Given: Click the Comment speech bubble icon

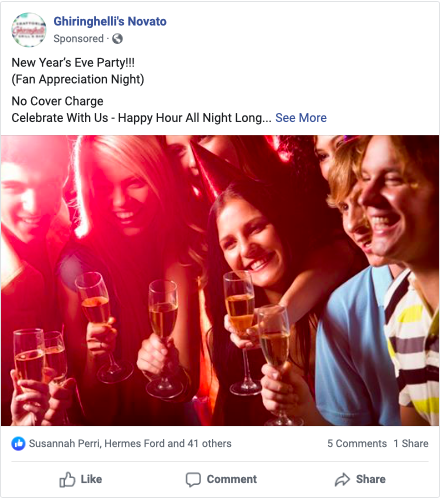Looking at the screenshot, I should pyautogui.click(x=193, y=480).
